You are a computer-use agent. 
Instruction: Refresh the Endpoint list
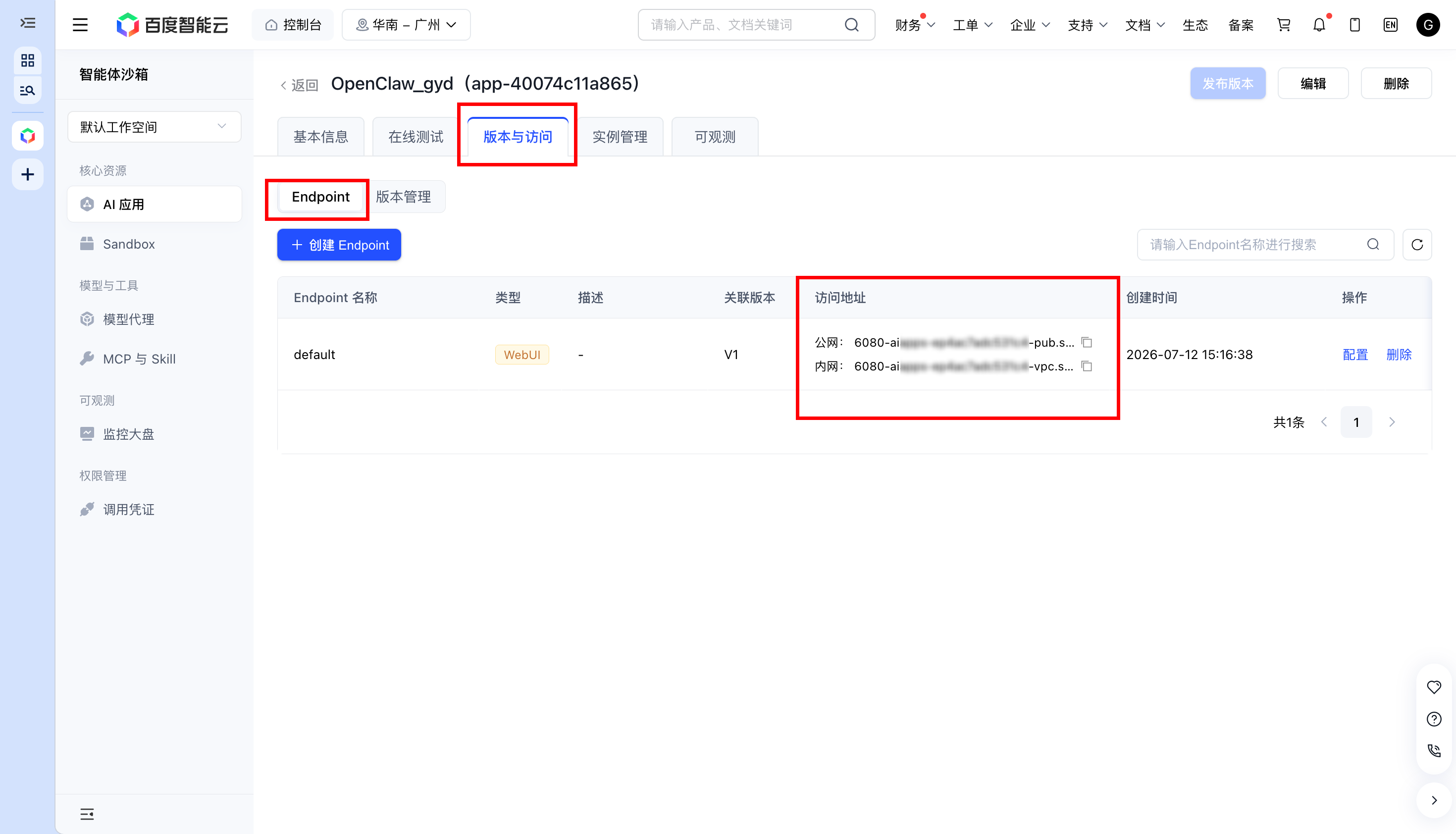point(1417,245)
